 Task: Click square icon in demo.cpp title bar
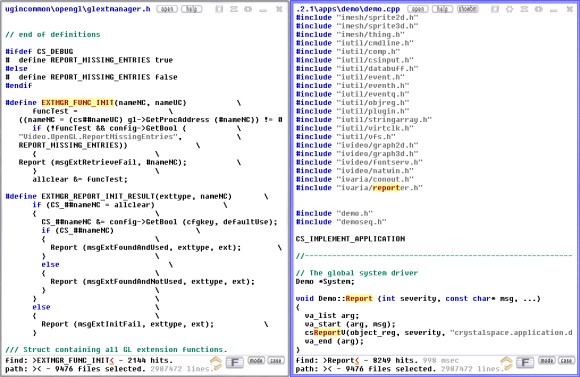(x=495, y=9)
